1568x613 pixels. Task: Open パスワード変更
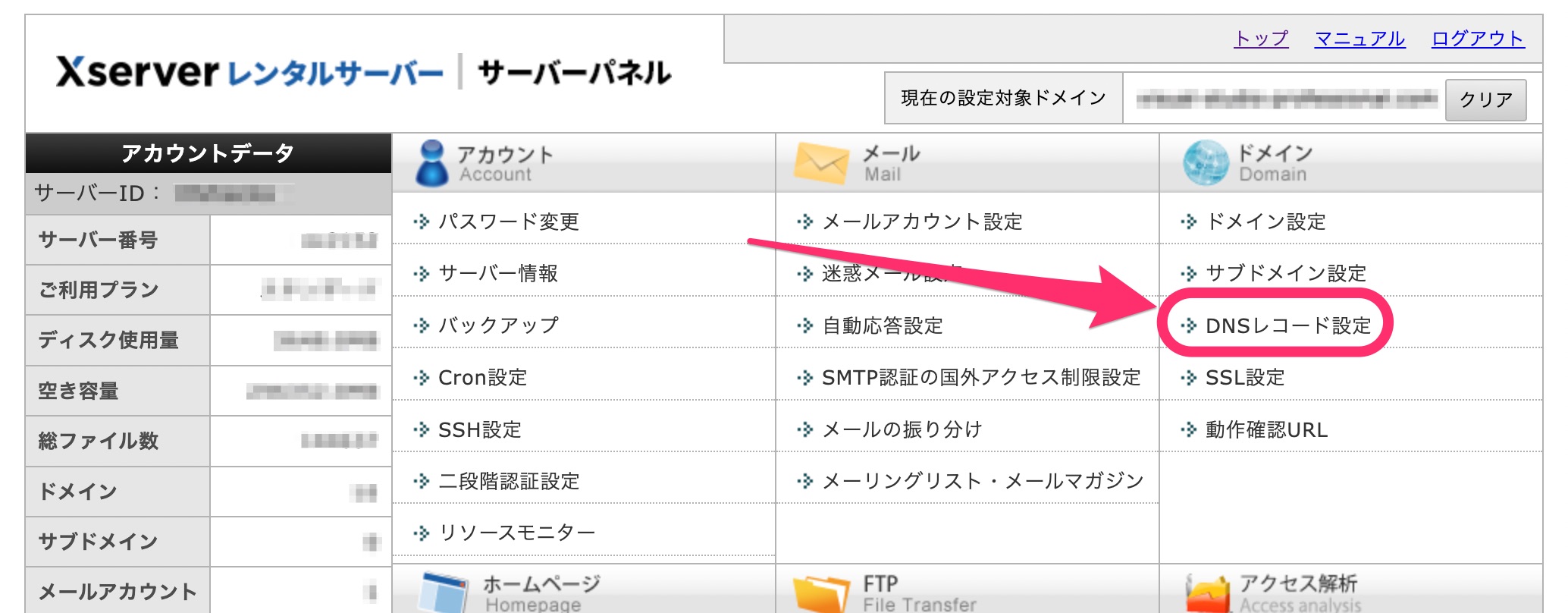click(x=509, y=222)
